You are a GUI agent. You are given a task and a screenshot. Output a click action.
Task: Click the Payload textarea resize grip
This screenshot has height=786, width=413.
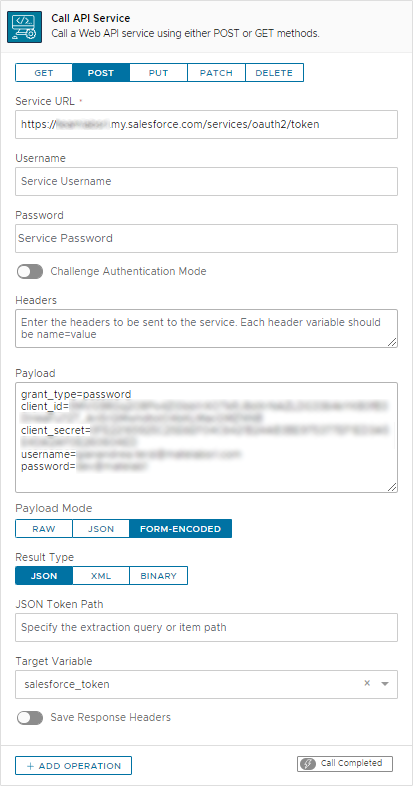click(391, 487)
